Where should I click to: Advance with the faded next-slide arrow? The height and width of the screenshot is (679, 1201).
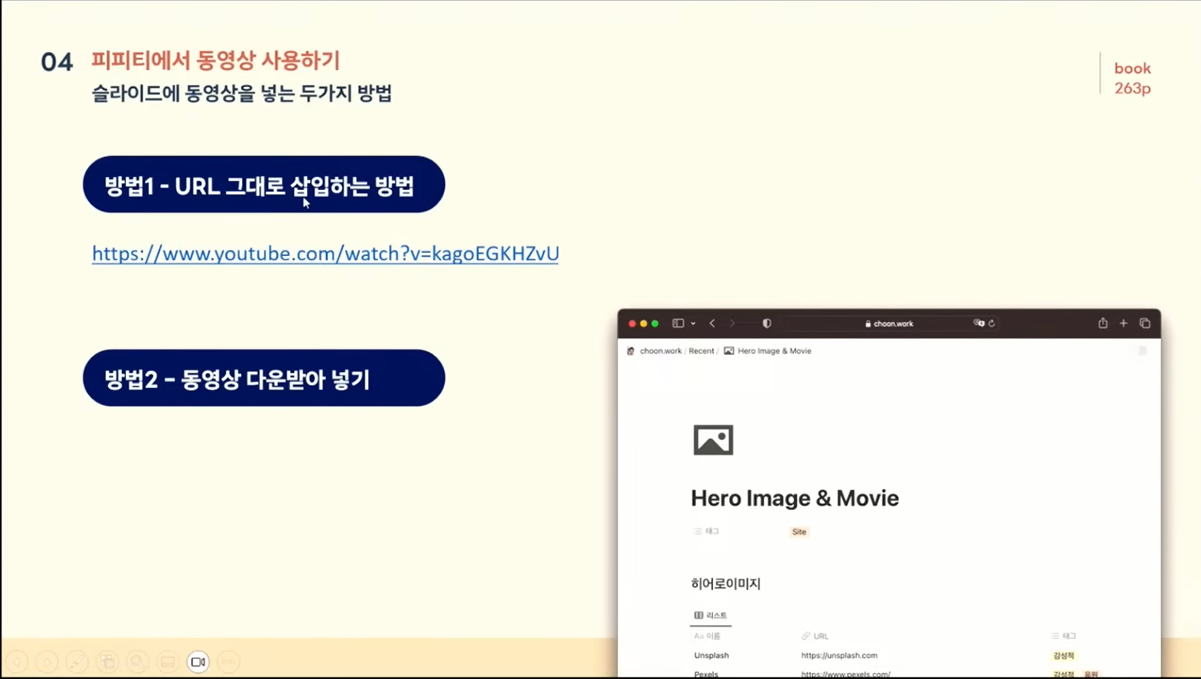click(x=47, y=662)
